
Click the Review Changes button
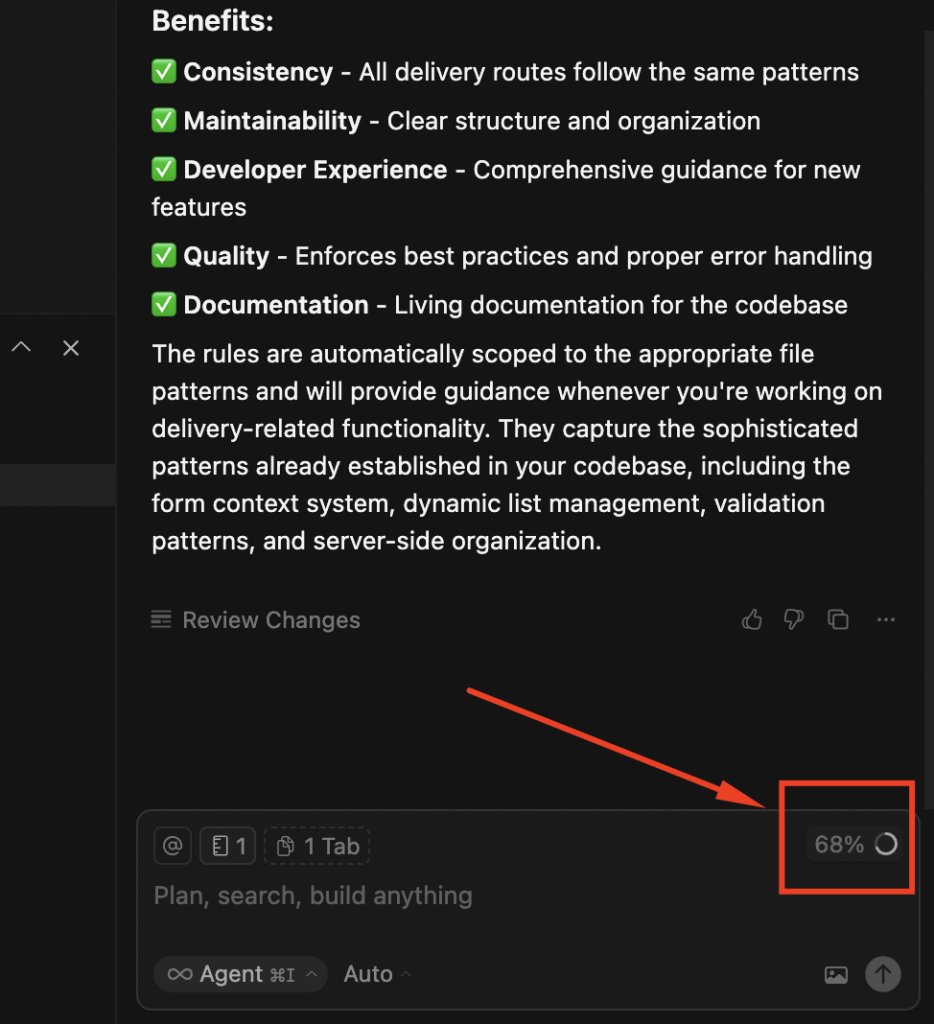(256, 620)
